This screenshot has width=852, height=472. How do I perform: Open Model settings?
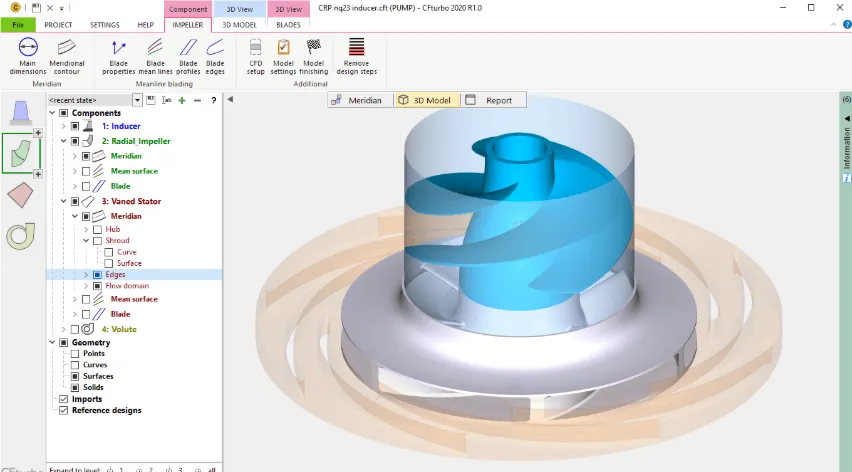(x=283, y=56)
